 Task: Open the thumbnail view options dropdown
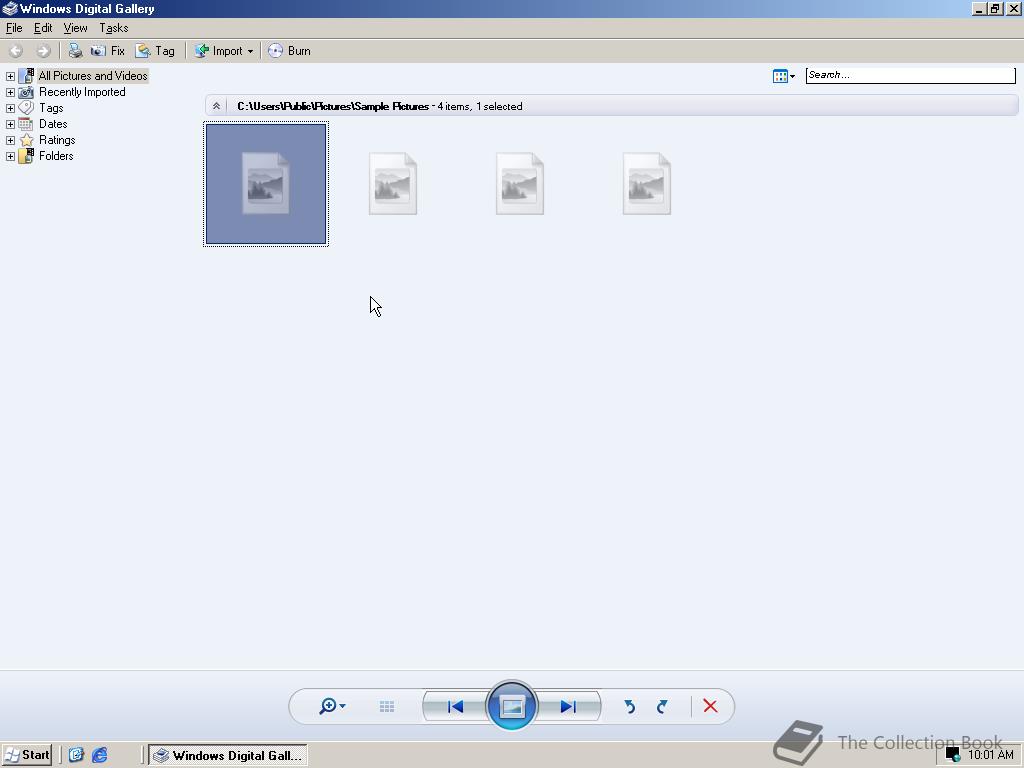click(x=784, y=76)
